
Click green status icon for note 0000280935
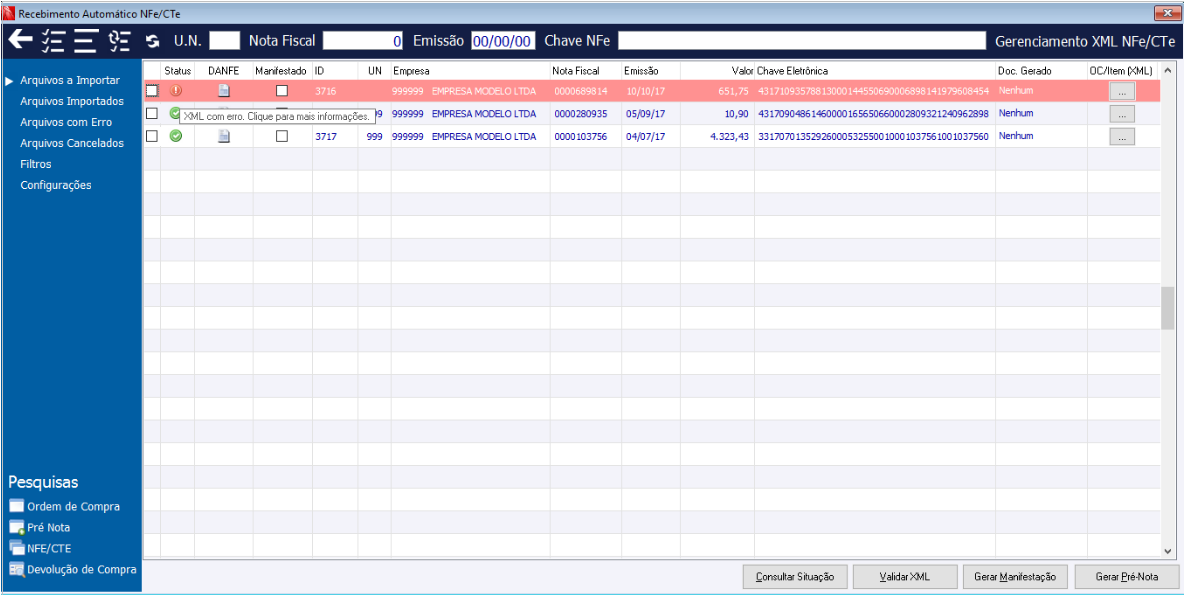coord(175,113)
